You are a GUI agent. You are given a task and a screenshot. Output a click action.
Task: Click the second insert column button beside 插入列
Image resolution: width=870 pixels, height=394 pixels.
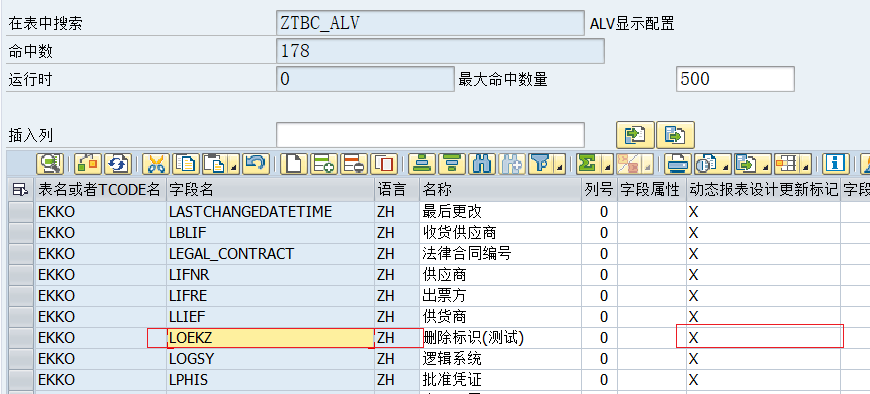pos(676,135)
